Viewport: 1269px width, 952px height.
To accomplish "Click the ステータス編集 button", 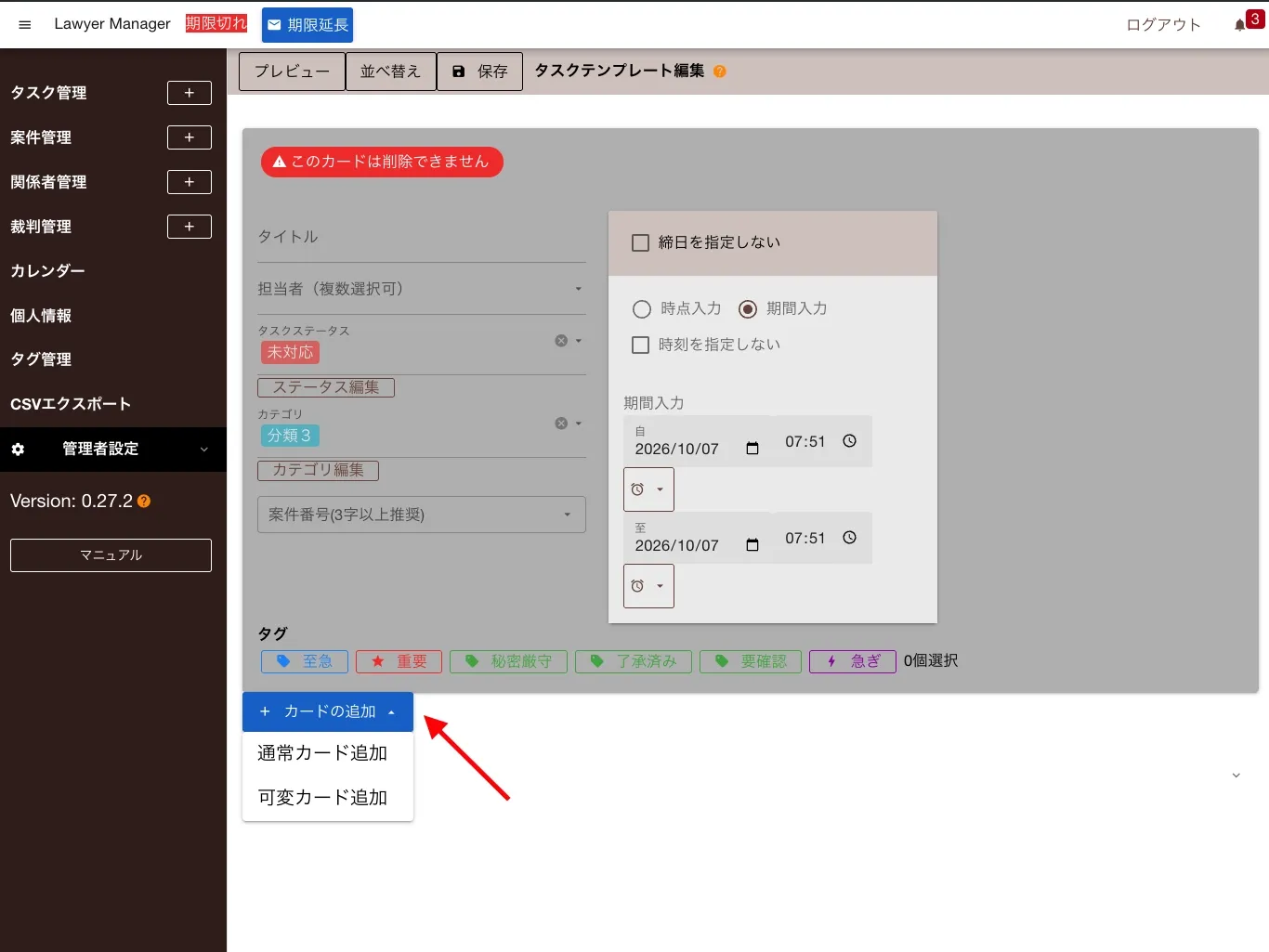I will pos(326,387).
